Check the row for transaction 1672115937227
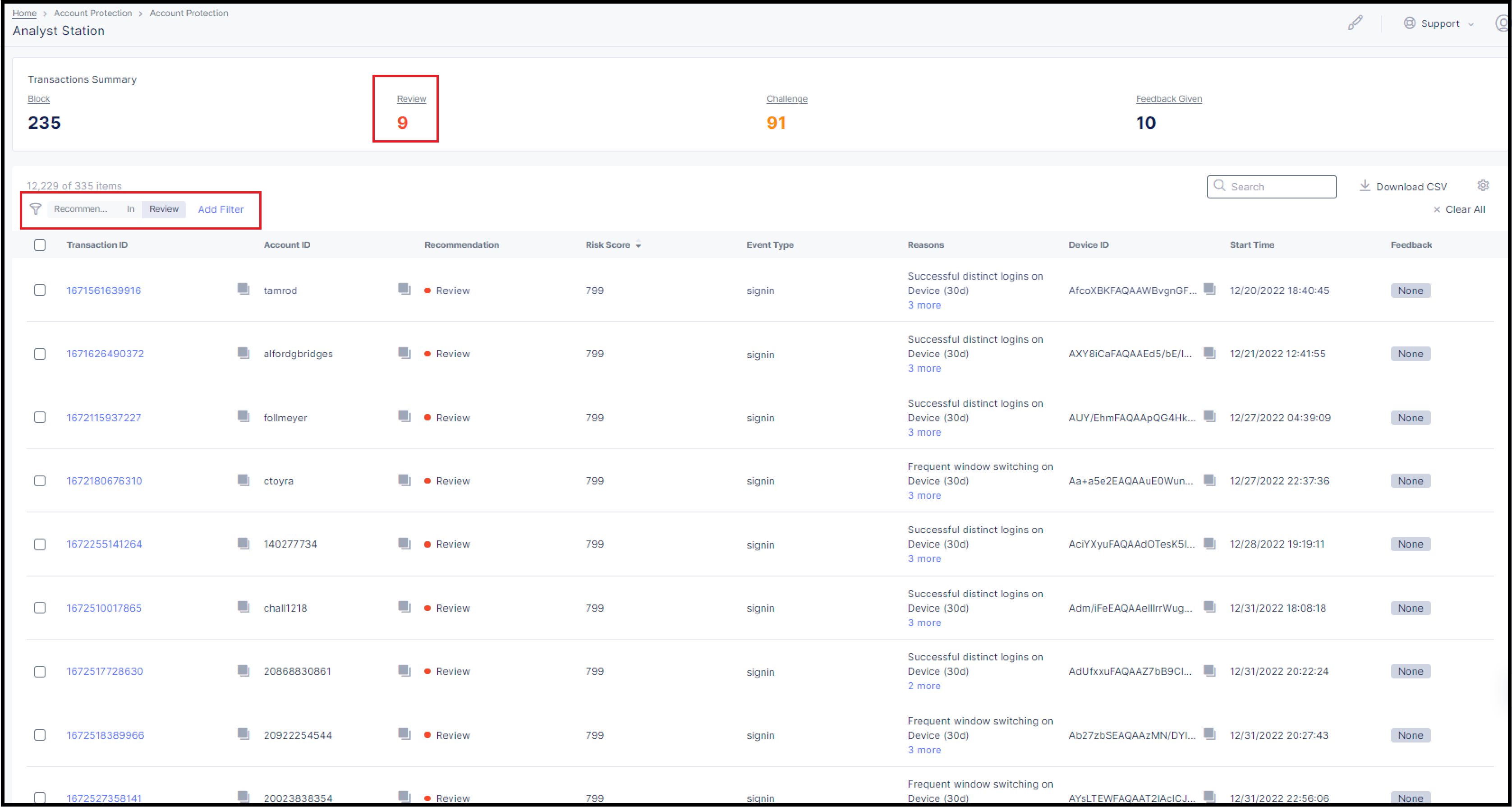This screenshot has width=1512, height=807. tap(40, 417)
